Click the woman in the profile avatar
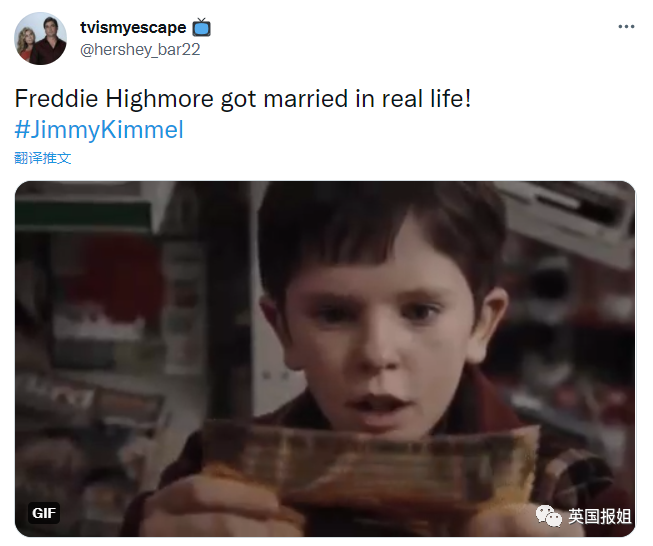 26,46
